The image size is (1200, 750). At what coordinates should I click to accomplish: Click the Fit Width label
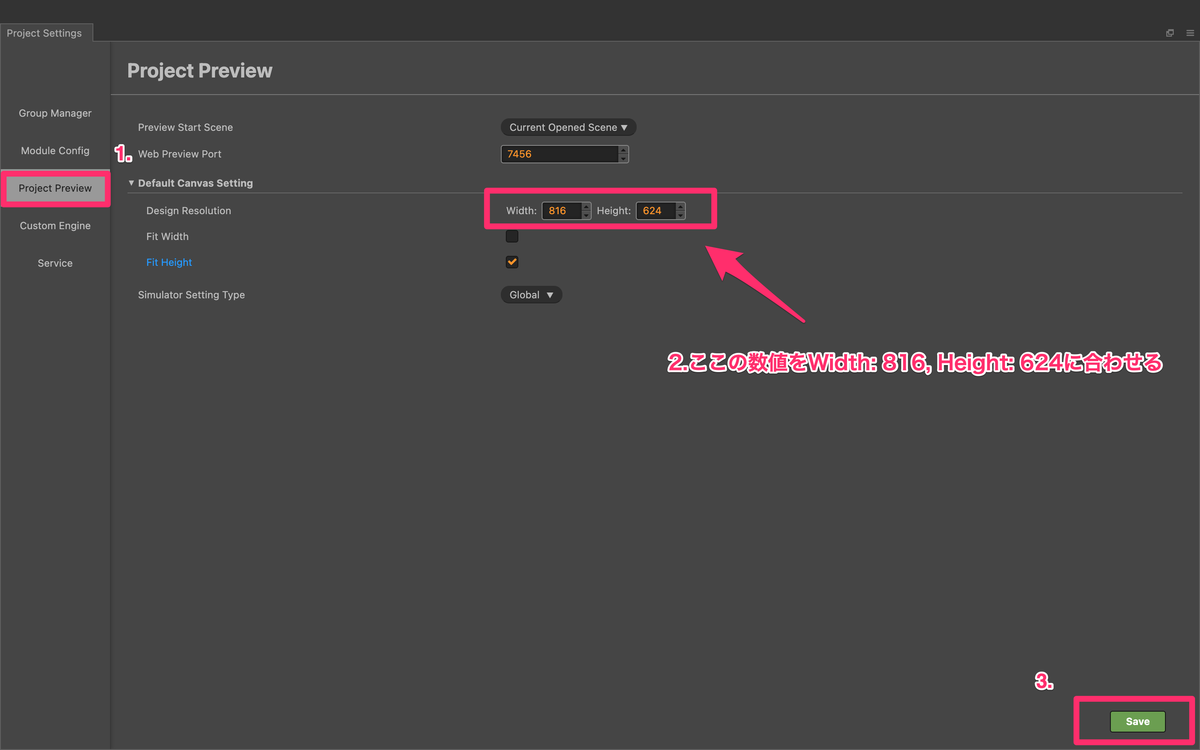pos(167,237)
